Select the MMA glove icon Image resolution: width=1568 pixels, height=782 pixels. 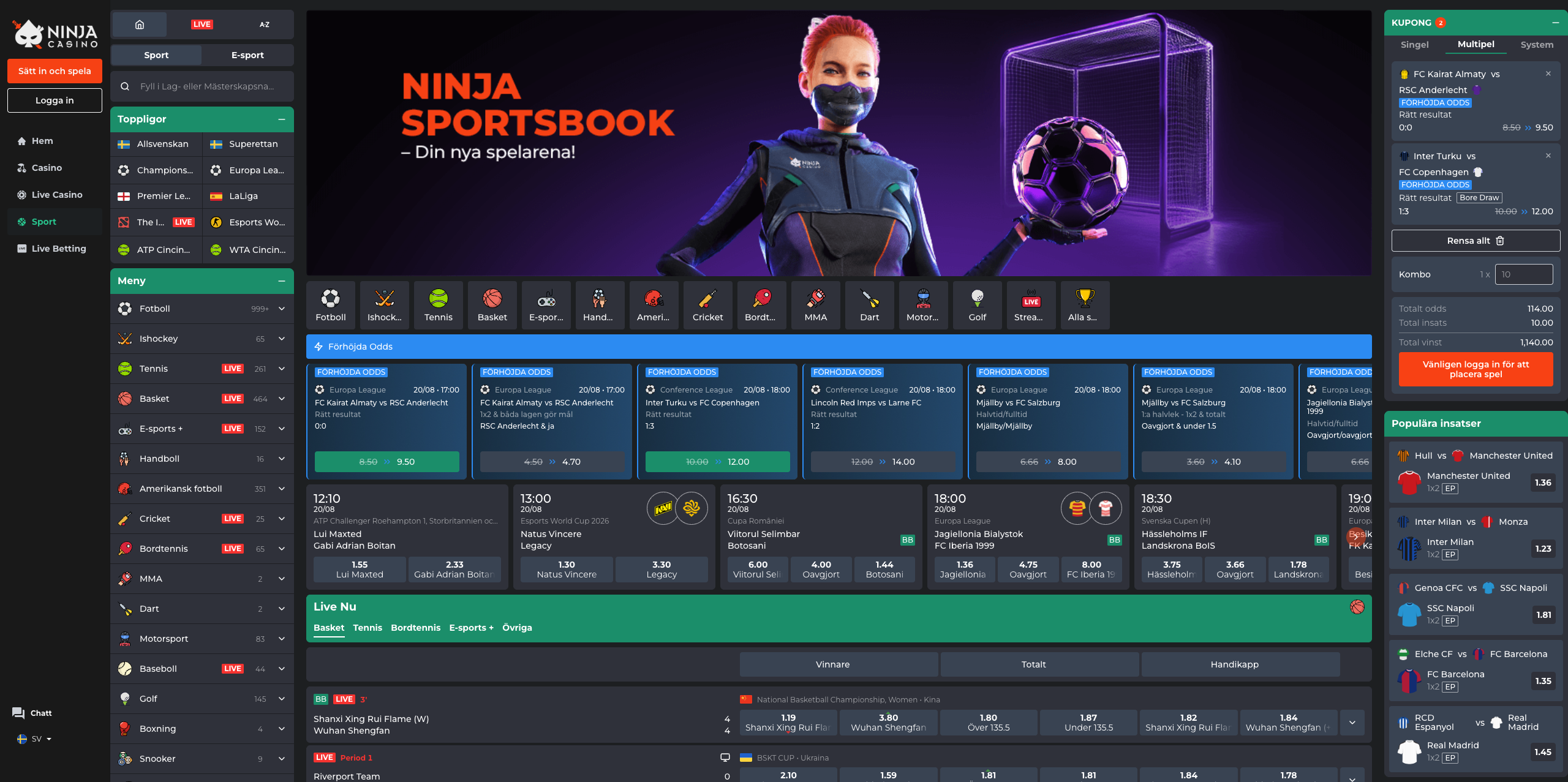pos(816,306)
